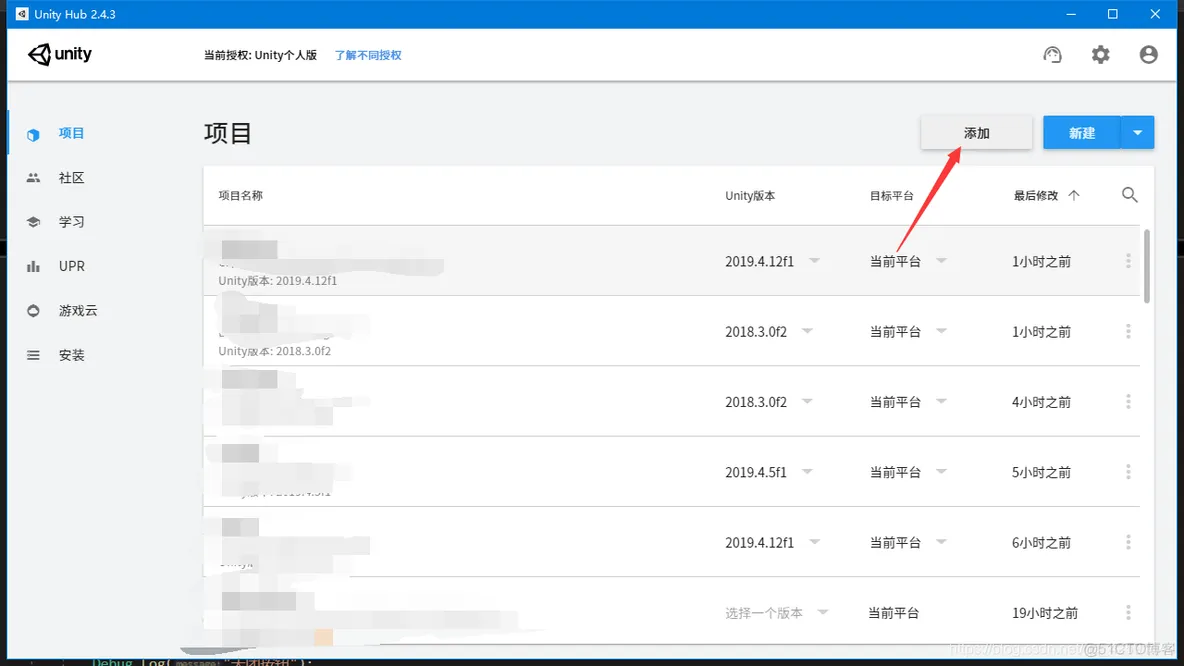Click the 安装 list icon in sidebar
The width and height of the screenshot is (1184, 666).
pos(32,355)
